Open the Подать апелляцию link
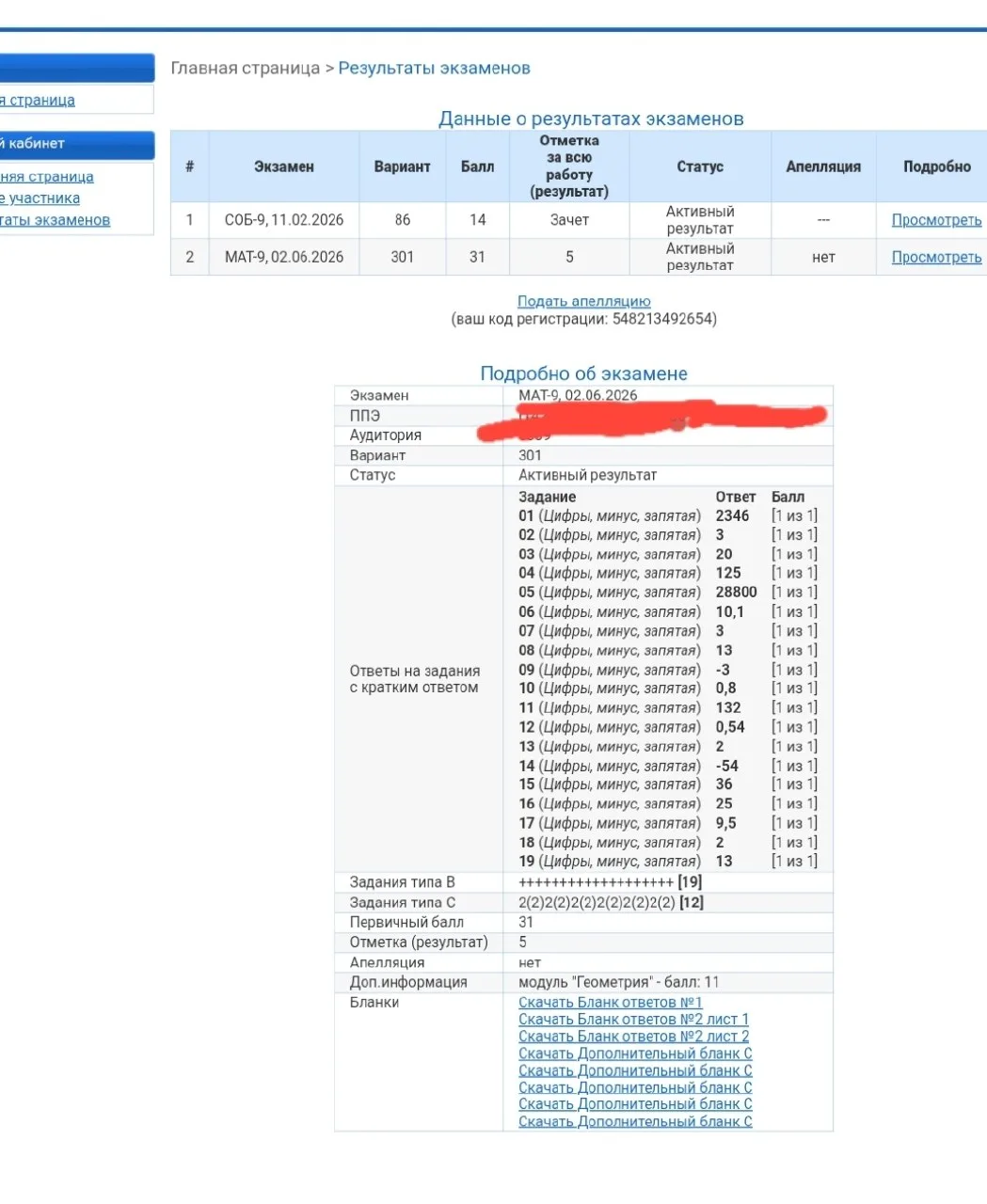 click(583, 301)
